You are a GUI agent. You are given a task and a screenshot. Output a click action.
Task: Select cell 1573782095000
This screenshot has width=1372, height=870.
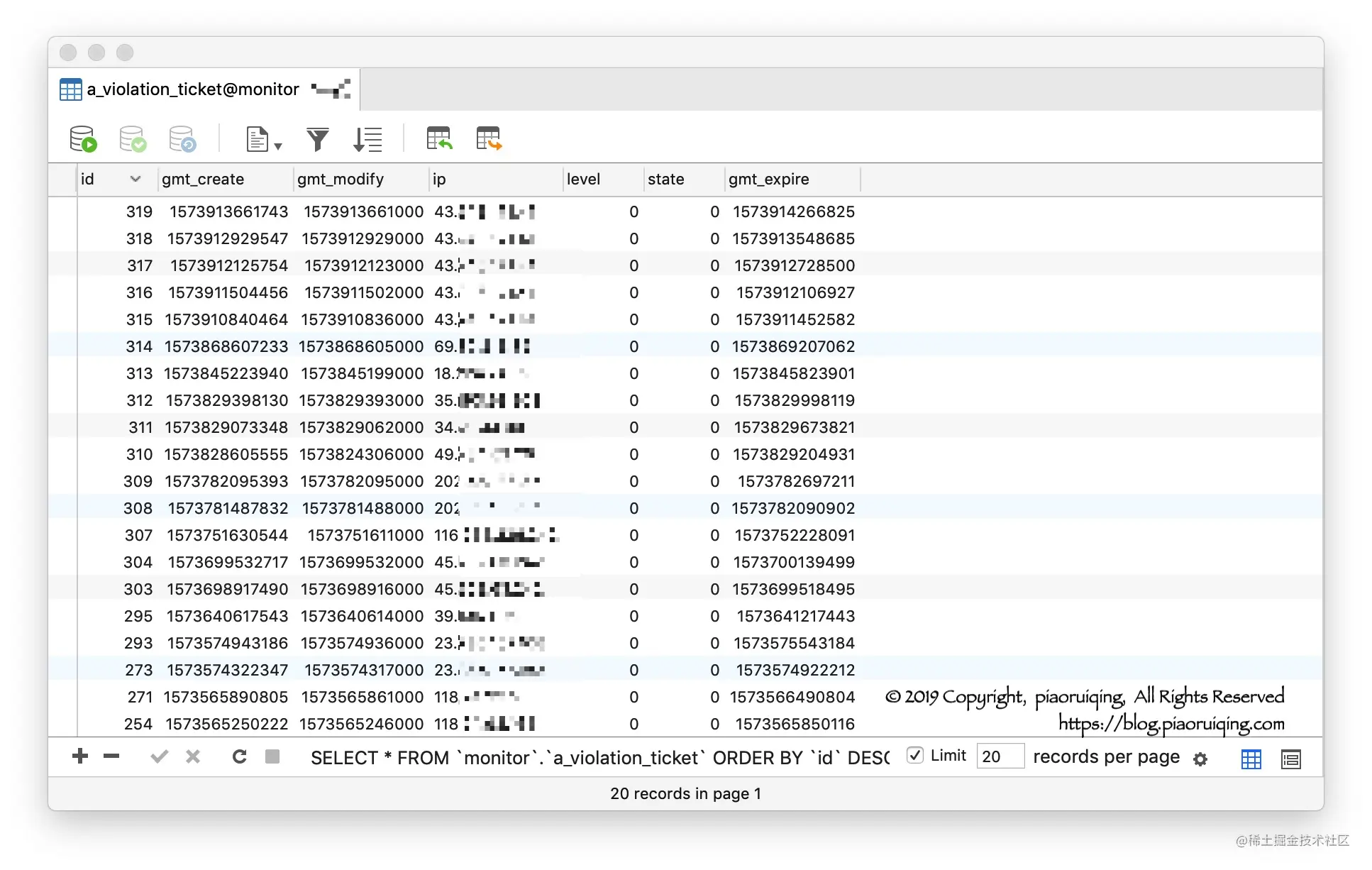(362, 481)
